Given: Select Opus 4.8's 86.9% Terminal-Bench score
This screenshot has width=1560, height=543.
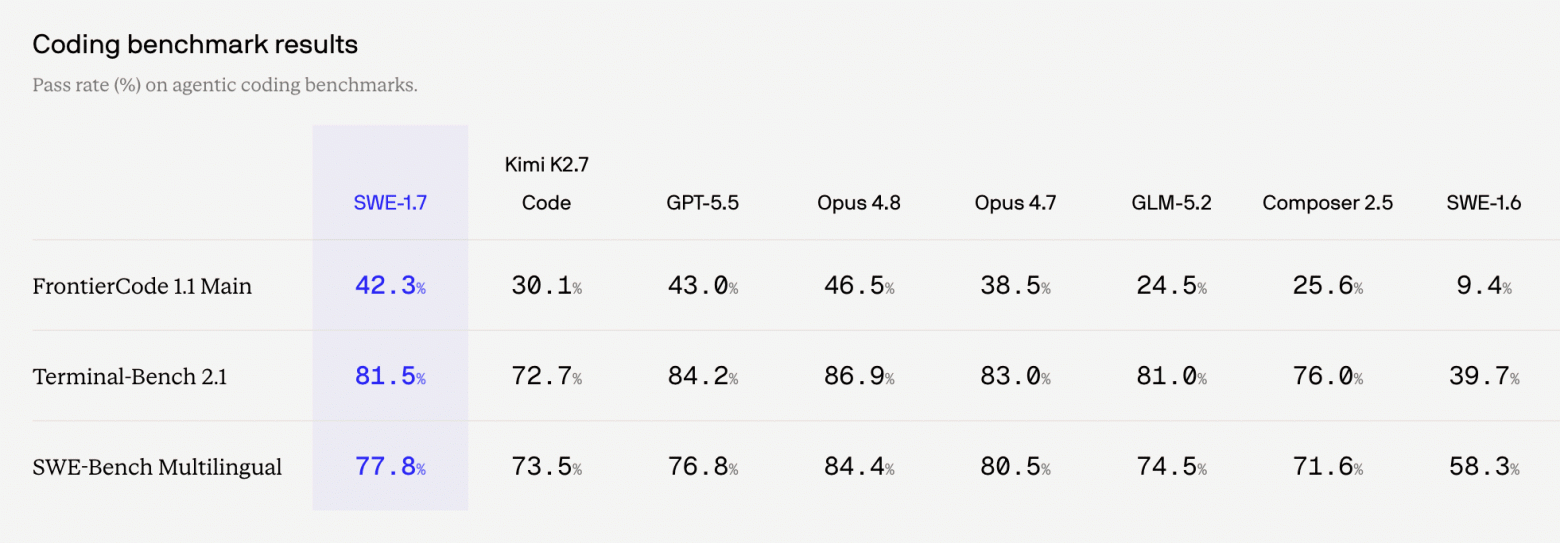Looking at the screenshot, I should pyautogui.click(x=859, y=377).
